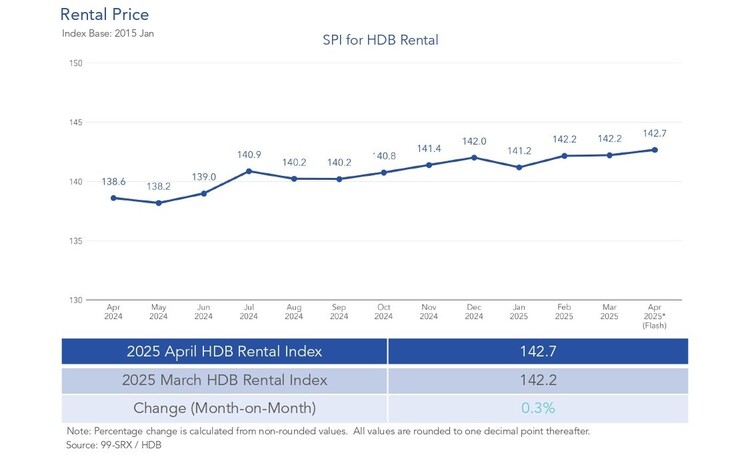Viewport: 750px width, 455px height.
Task: Select the 'Nov 2024' x-axis label
Action: pyautogui.click(x=429, y=311)
